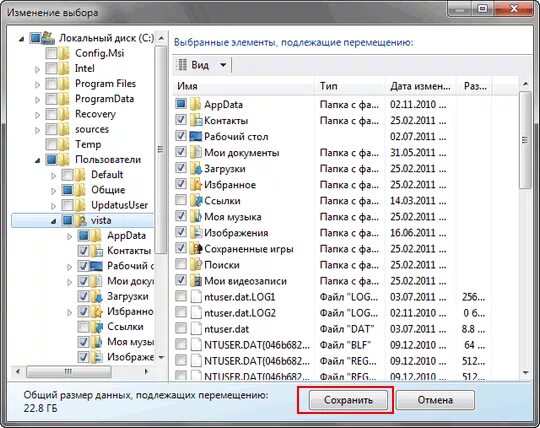Click tree vertical scrollbar up arrow
Screen dimensions: 540x428
point(161,38)
